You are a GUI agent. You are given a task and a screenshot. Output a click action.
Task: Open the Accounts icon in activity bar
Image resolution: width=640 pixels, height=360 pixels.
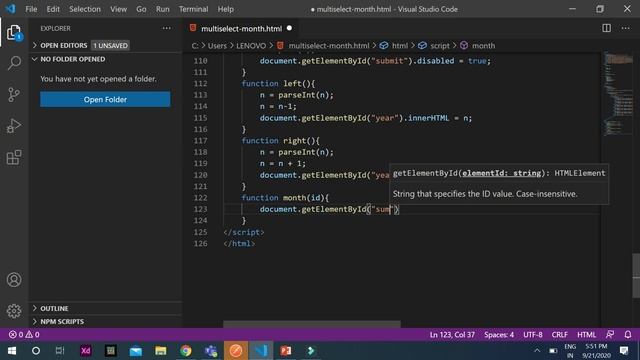tap(14, 280)
